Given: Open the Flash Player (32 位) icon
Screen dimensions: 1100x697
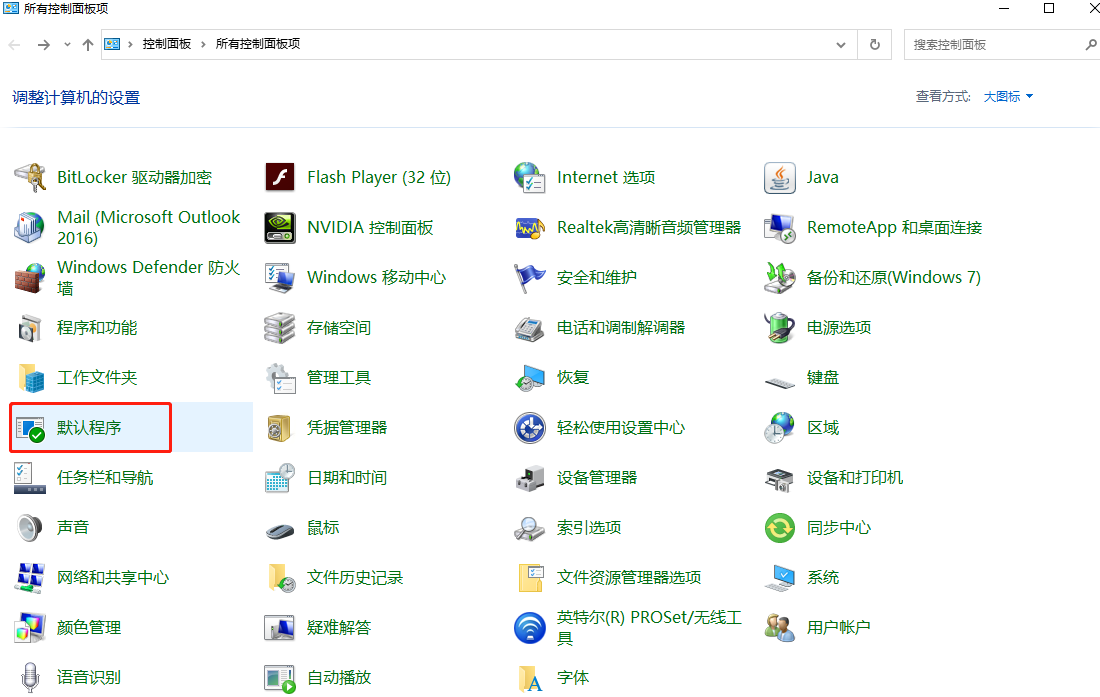Looking at the screenshot, I should coord(280,177).
